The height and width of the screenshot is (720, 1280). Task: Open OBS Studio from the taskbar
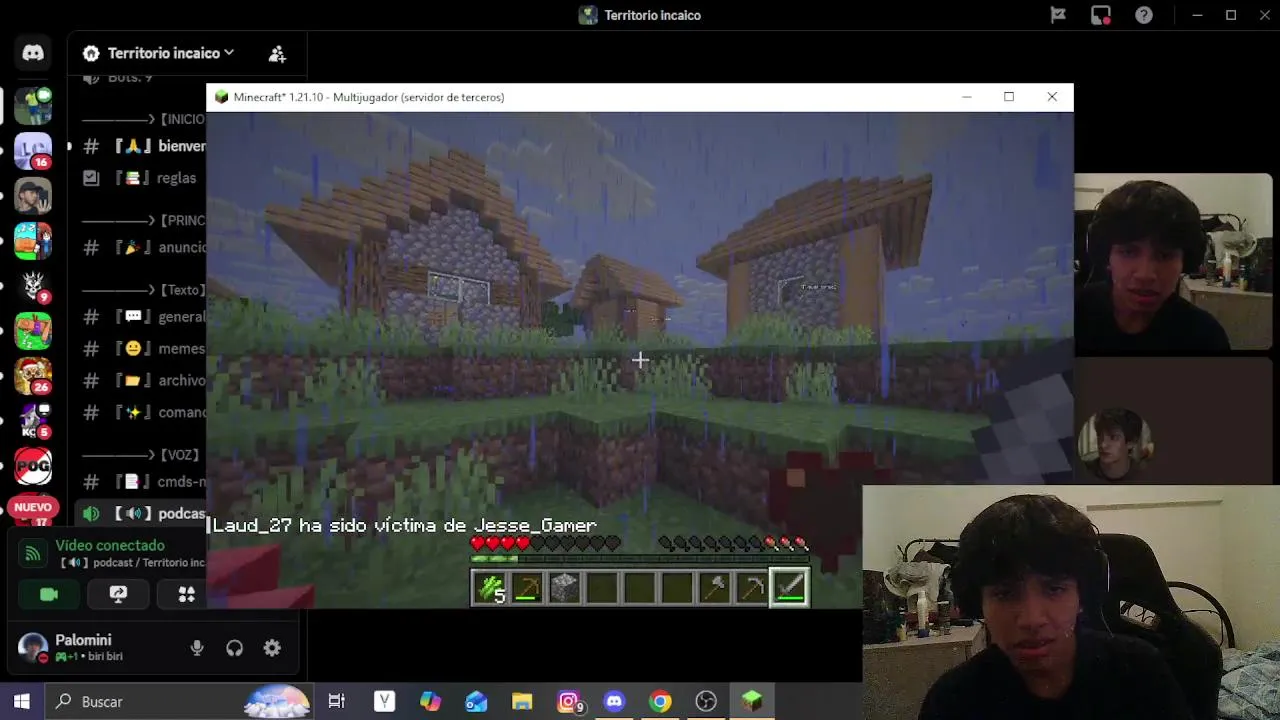(x=706, y=701)
